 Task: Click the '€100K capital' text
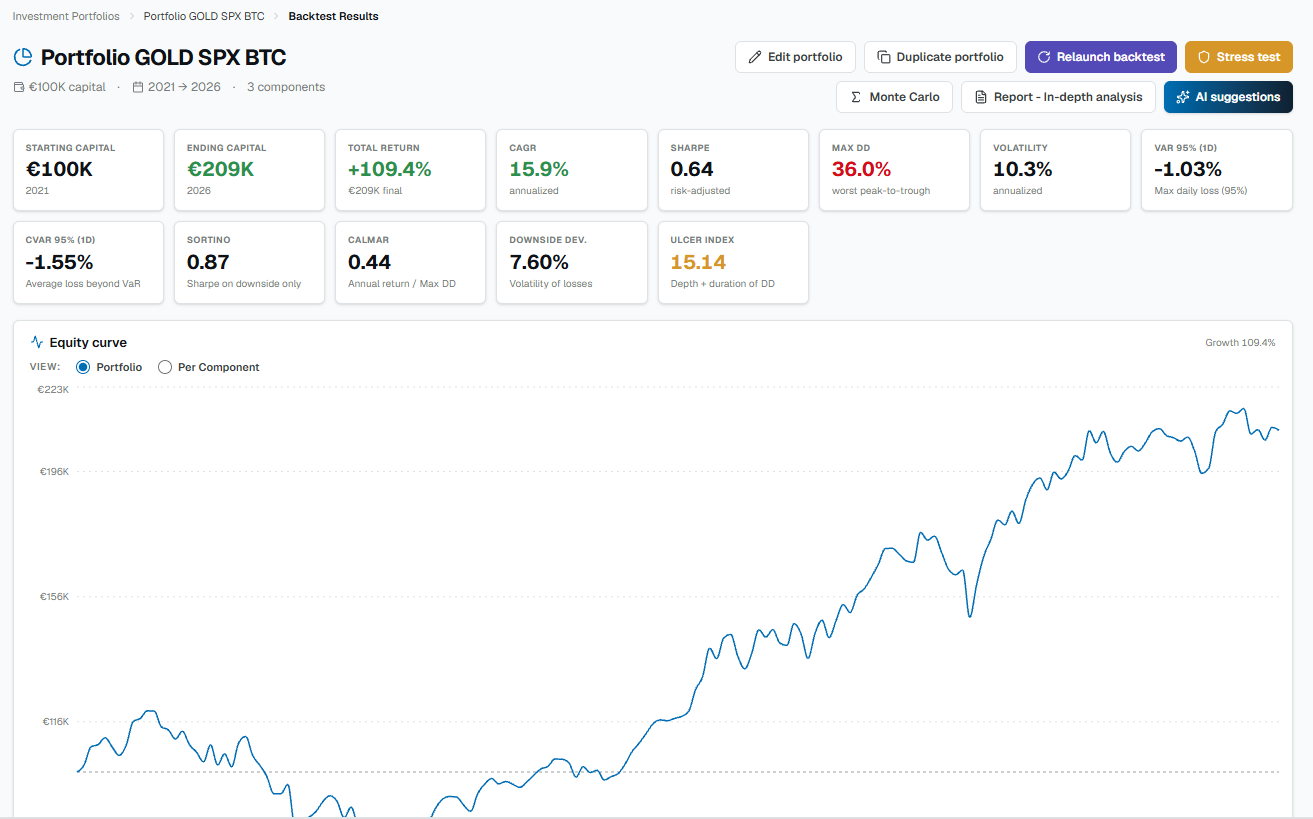click(x=67, y=87)
